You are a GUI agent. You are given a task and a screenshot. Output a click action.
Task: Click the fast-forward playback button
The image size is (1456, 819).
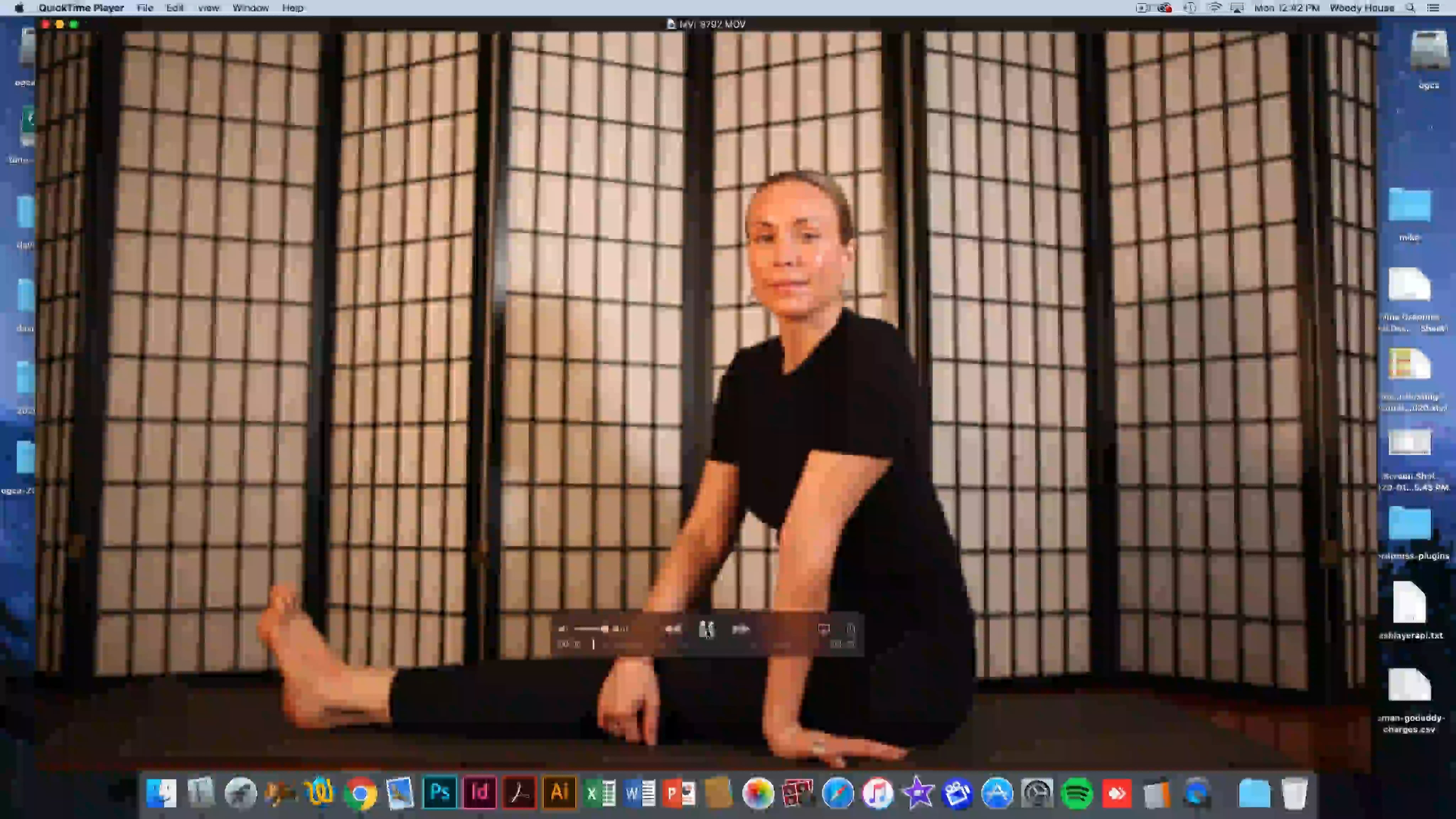(x=740, y=629)
